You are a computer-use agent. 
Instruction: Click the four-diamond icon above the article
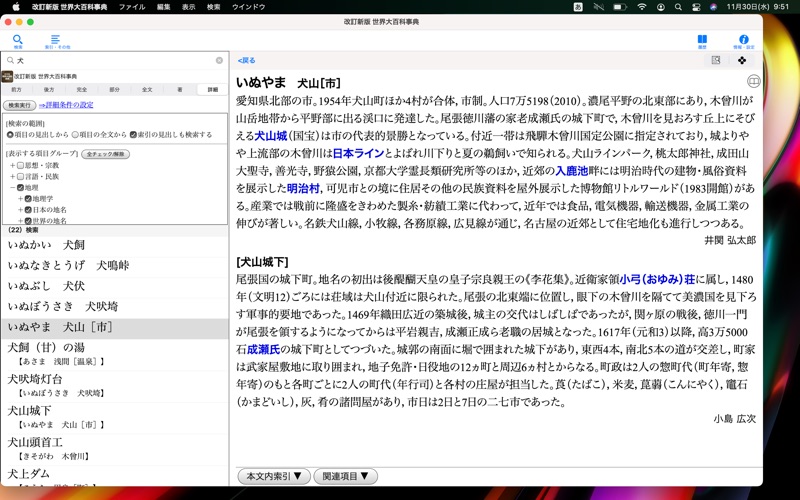(x=742, y=60)
